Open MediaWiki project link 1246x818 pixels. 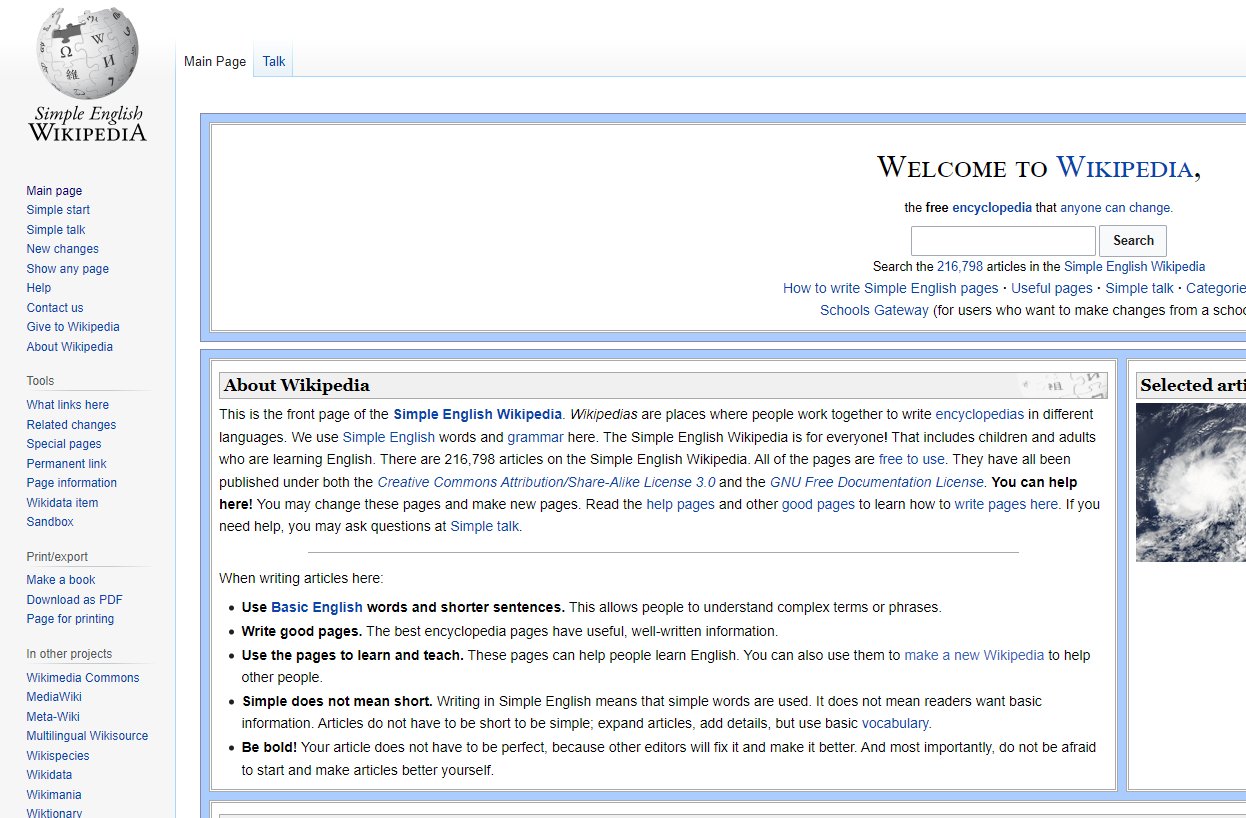click(x=54, y=697)
